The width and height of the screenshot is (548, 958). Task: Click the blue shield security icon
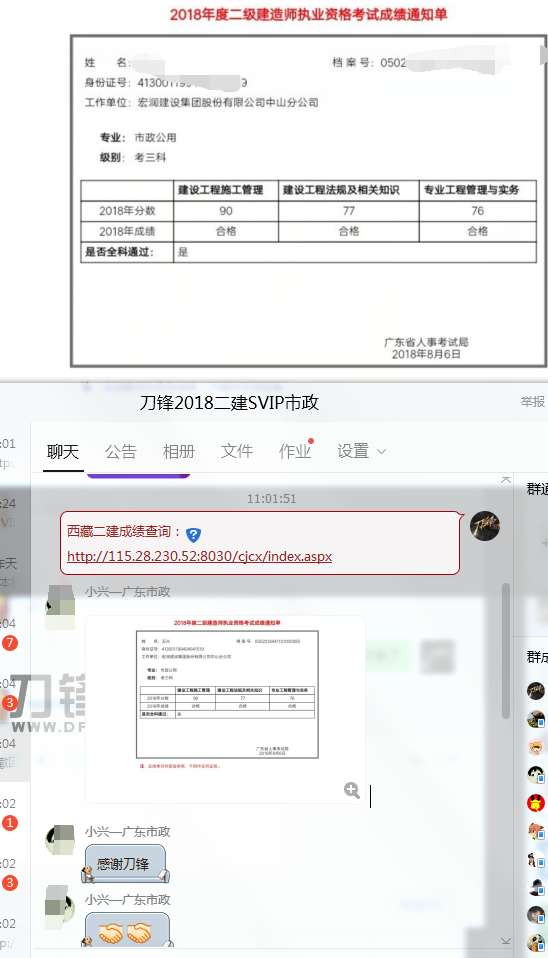[193, 535]
